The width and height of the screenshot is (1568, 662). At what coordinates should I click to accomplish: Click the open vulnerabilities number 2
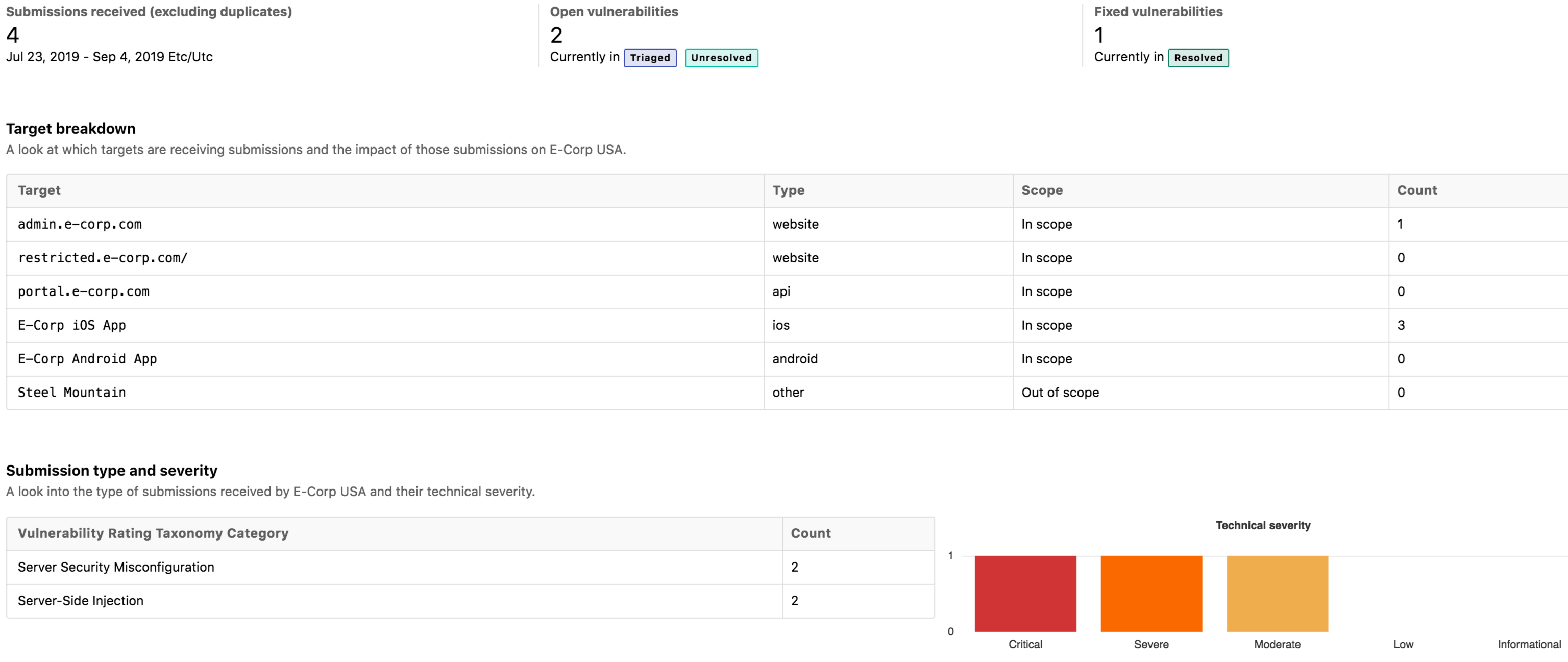pyautogui.click(x=556, y=35)
